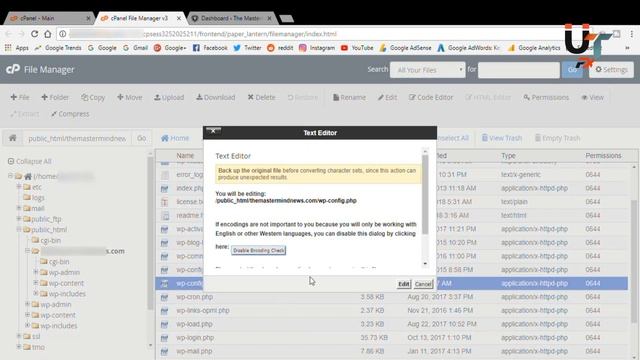The image size is (640, 360).
Task: Open the Instagram bookmark
Action: click(x=317, y=48)
